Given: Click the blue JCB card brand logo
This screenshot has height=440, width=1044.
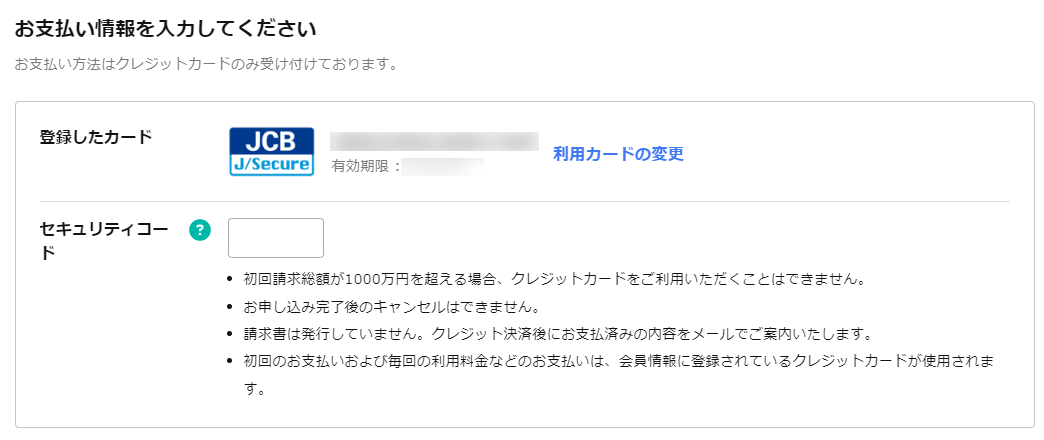Looking at the screenshot, I should [271, 140].
